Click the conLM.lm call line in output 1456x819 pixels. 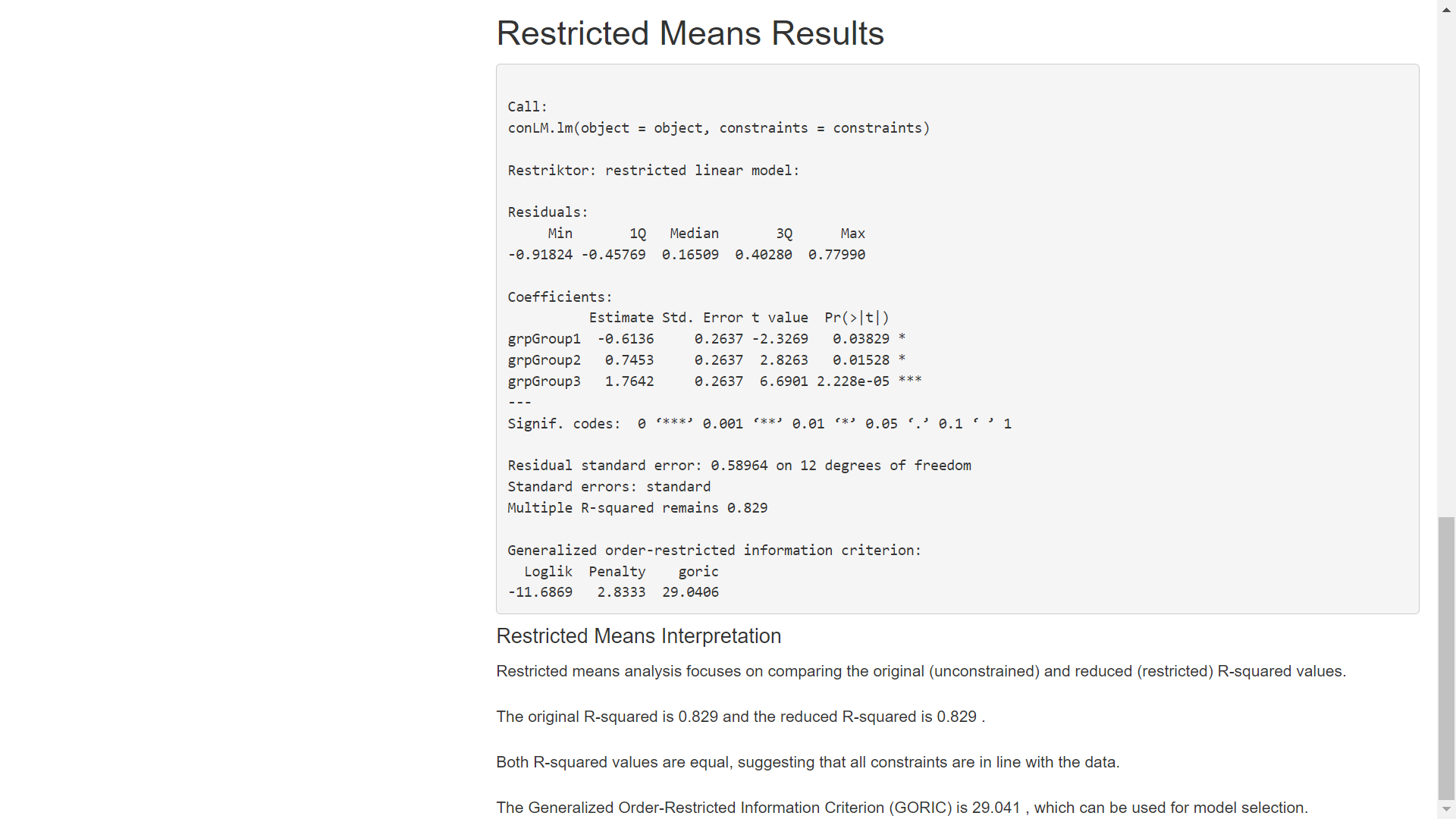pyautogui.click(x=718, y=128)
